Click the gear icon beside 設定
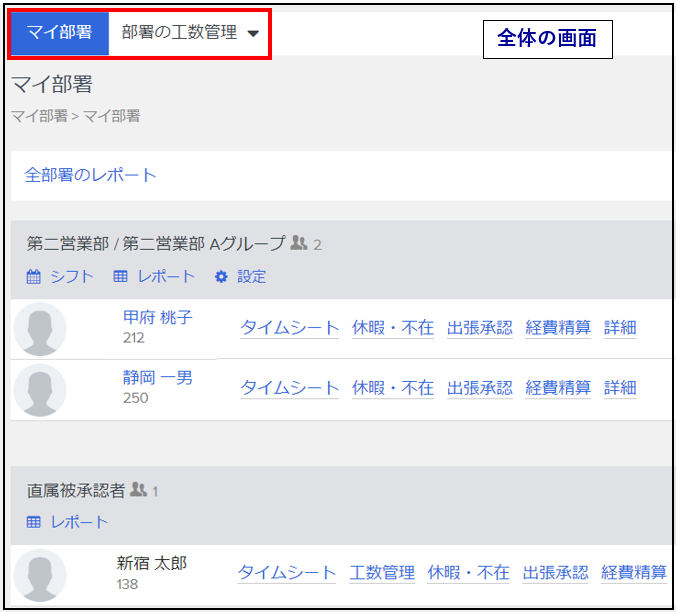Screen dimensions: 676x612 [221, 277]
